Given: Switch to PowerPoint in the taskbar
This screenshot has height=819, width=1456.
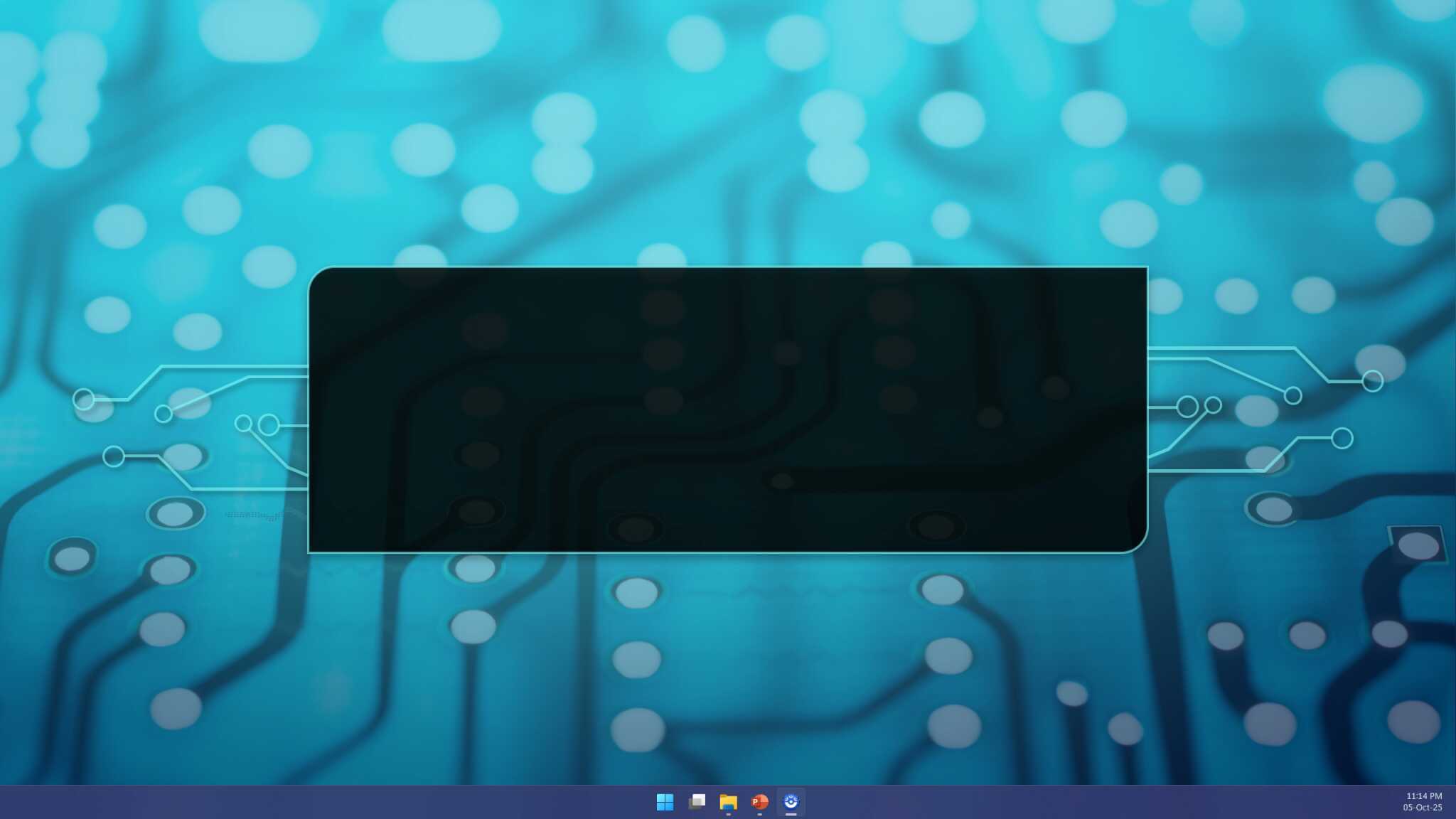Looking at the screenshot, I should tap(759, 802).
